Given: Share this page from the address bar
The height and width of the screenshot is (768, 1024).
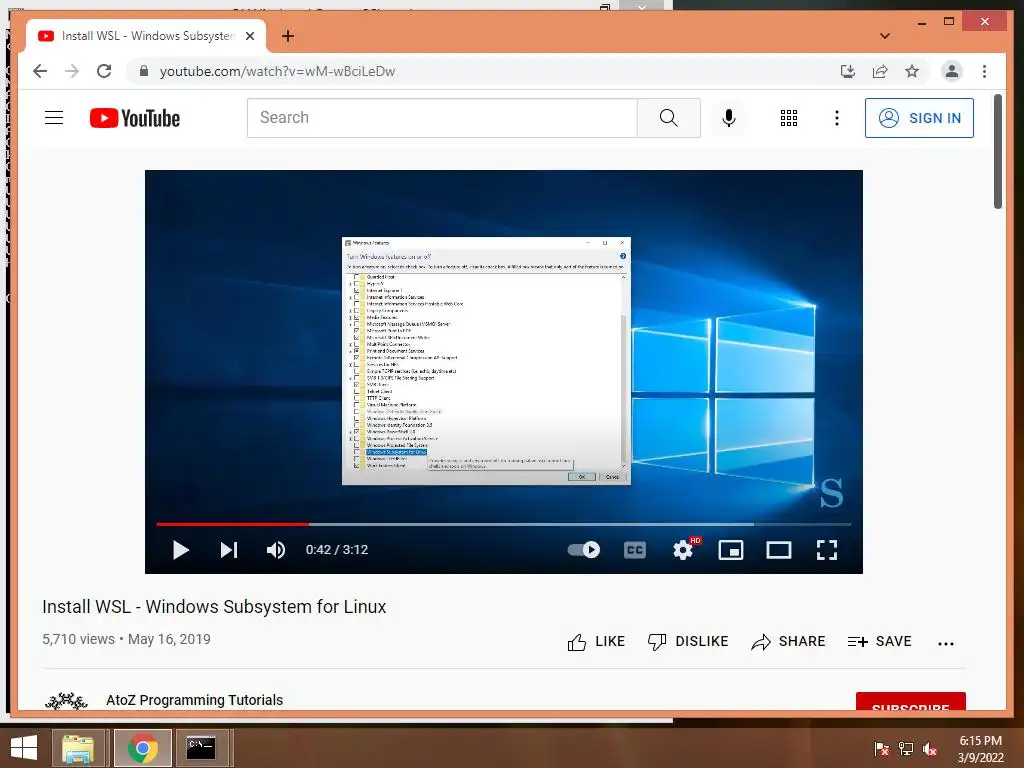Looking at the screenshot, I should tap(880, 71).
